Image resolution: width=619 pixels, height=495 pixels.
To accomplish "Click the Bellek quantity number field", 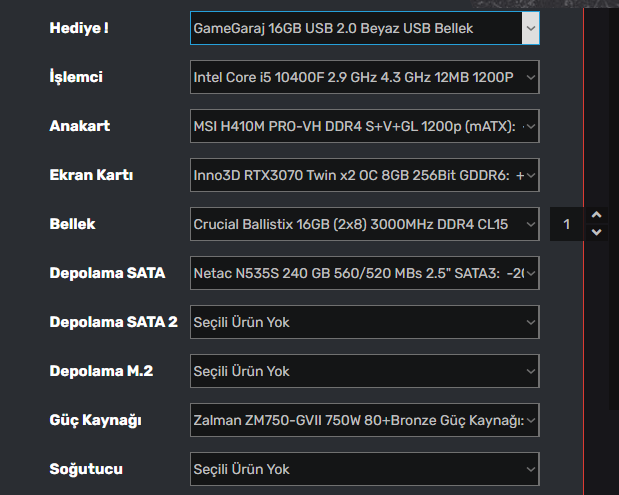I will (x=567, y=224).
